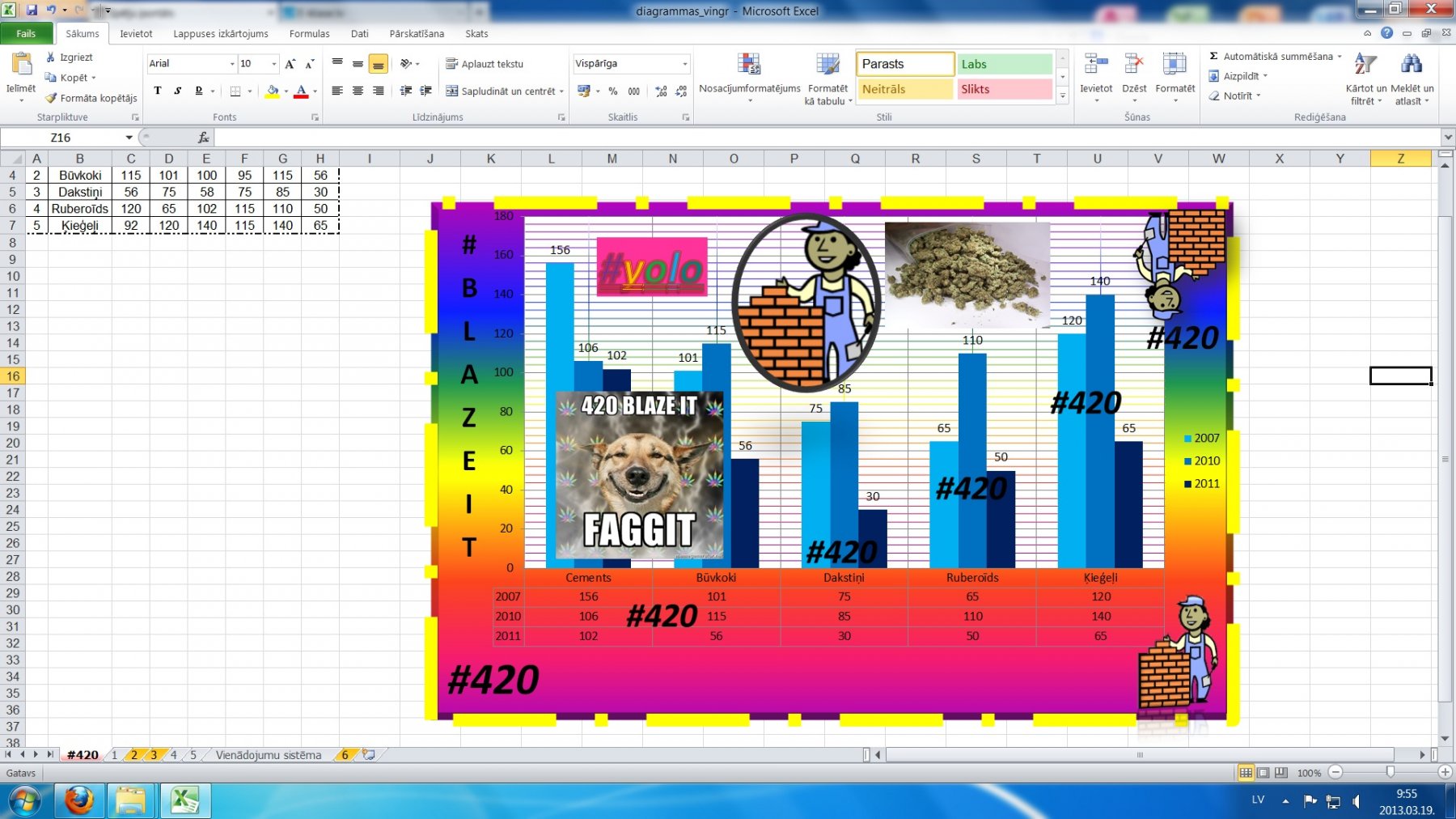Open the Arial font name dropdown

click(x=232, y=64)
